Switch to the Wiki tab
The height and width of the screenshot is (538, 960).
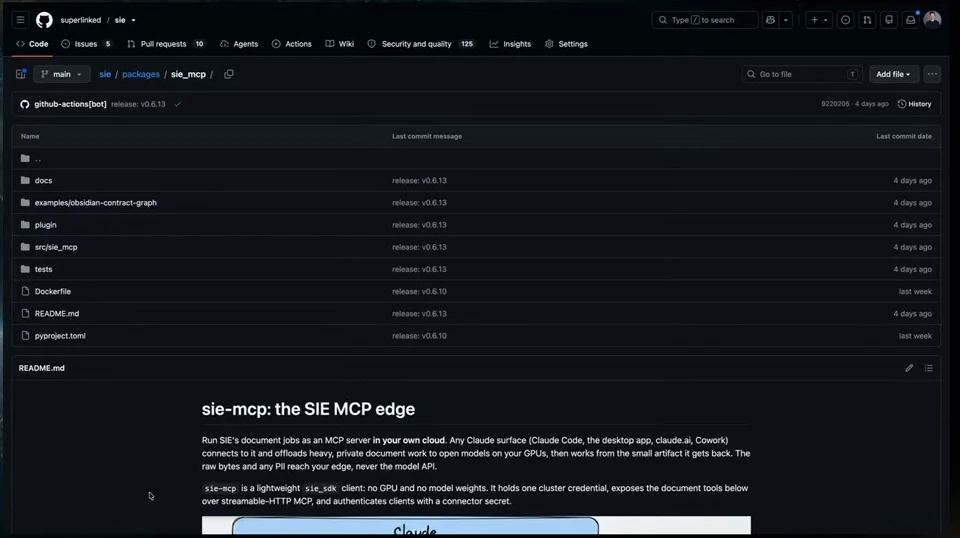point(340,44)
